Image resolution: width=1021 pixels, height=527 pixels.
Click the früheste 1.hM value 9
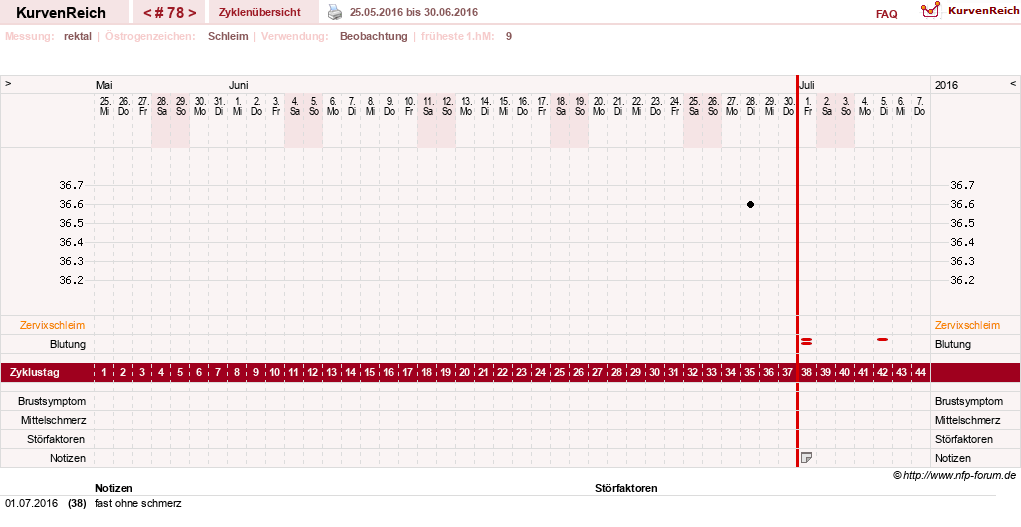click(509, 36)
